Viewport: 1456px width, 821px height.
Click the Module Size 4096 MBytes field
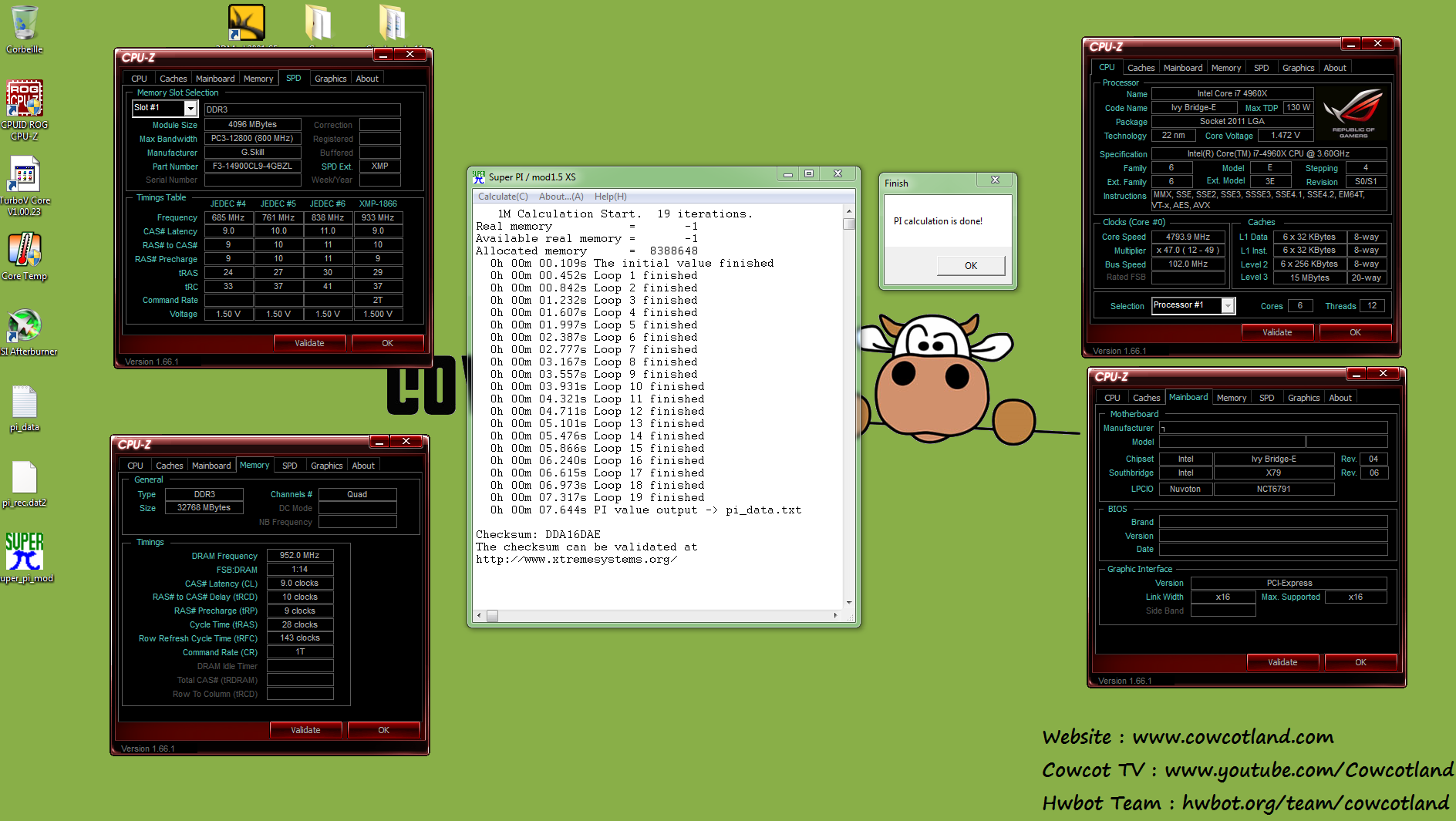(252, 125)
